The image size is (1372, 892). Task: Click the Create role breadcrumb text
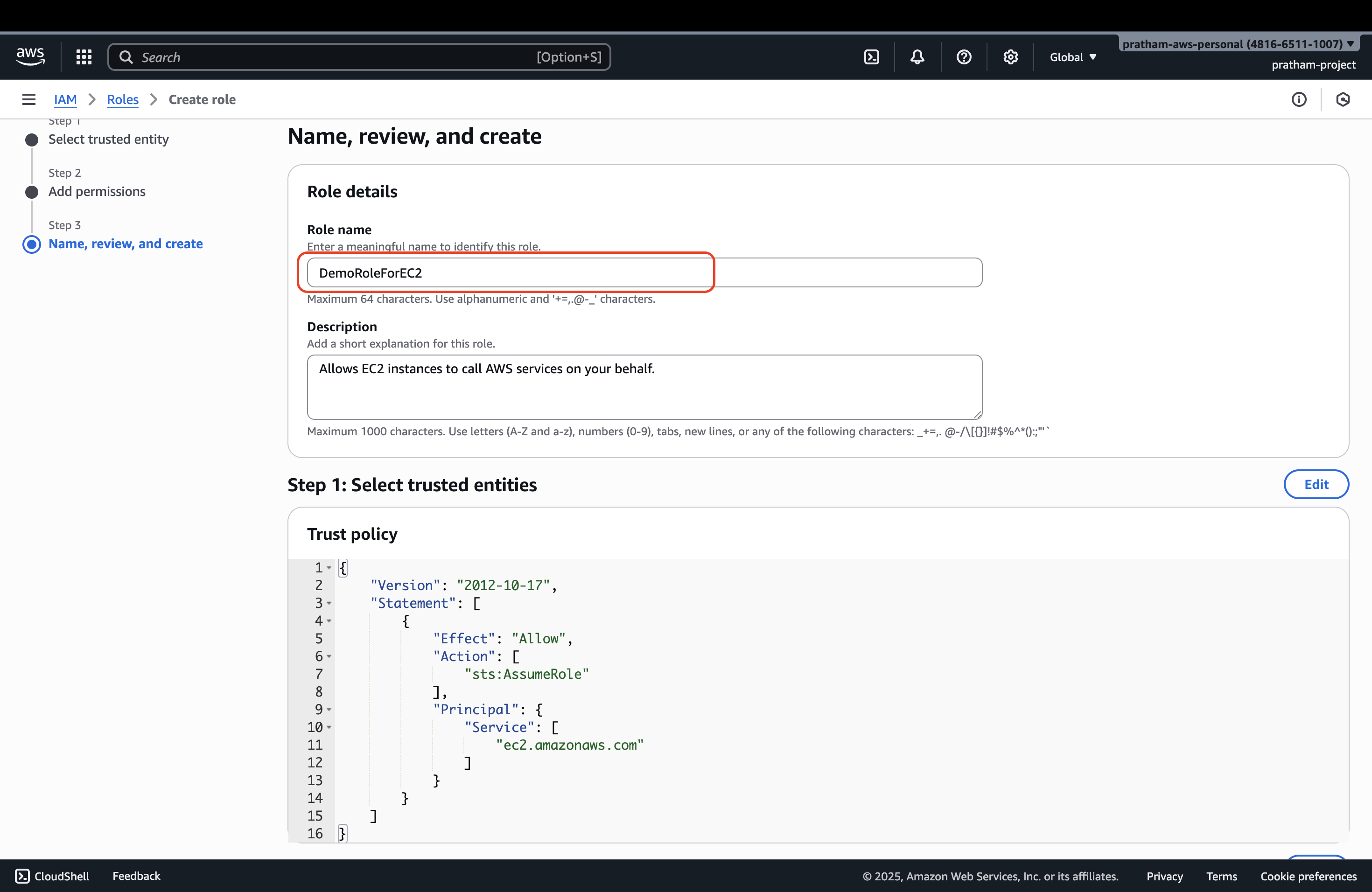point(203,100)
